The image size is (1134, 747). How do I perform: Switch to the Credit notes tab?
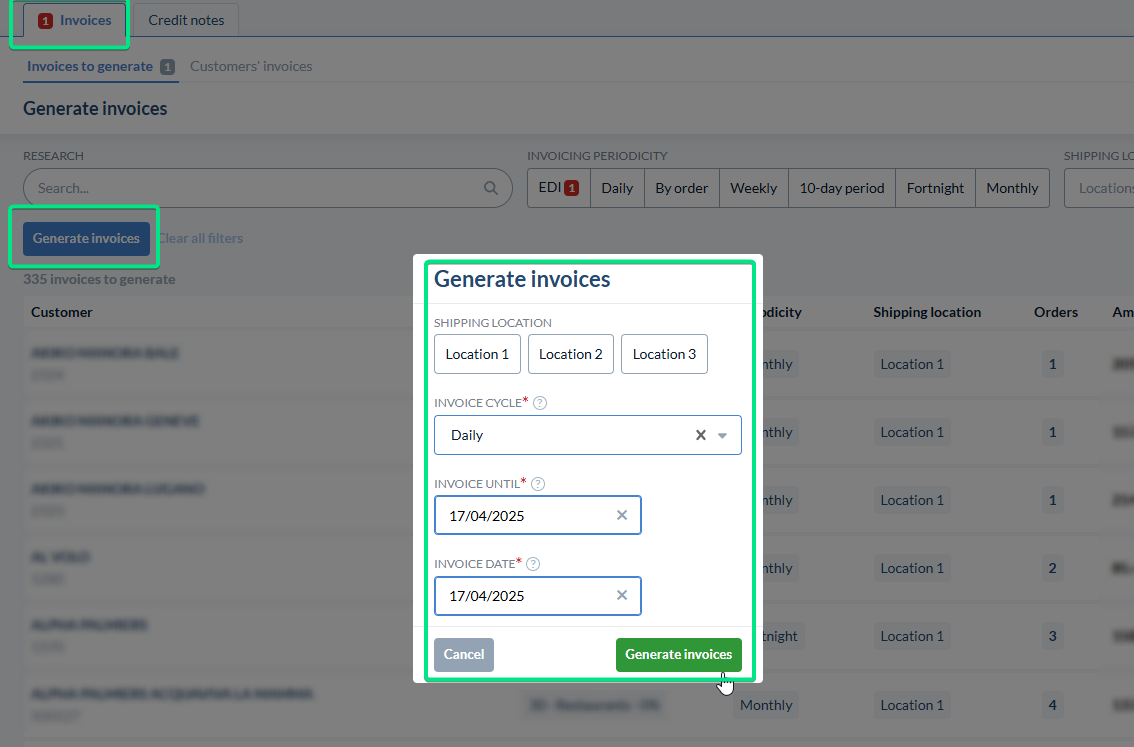pos(186,20)
